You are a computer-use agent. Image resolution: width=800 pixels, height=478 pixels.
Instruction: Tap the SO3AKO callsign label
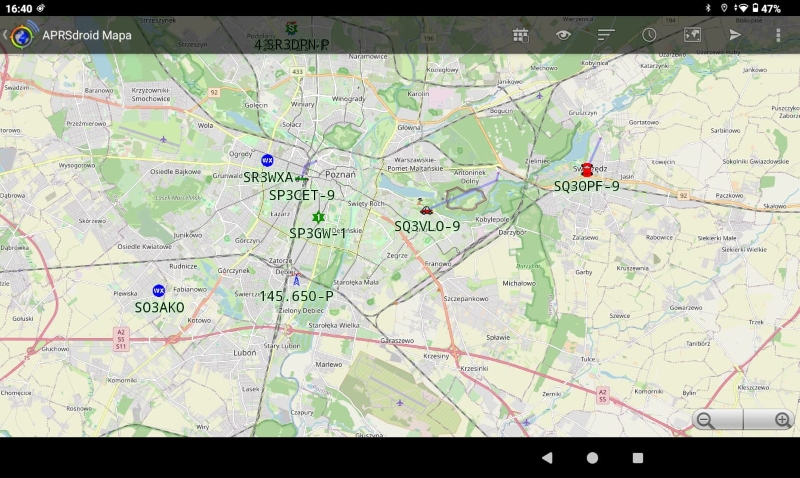tap(159, 307)
